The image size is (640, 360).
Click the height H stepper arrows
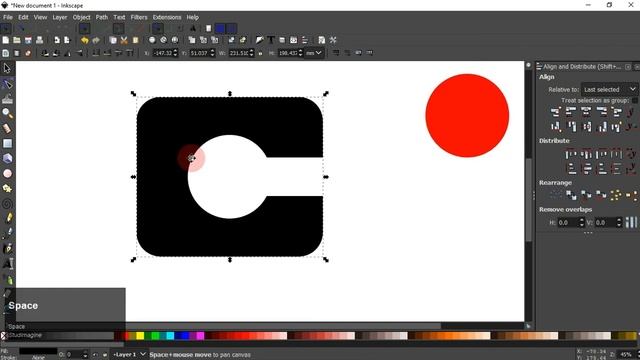click(300, 53)
